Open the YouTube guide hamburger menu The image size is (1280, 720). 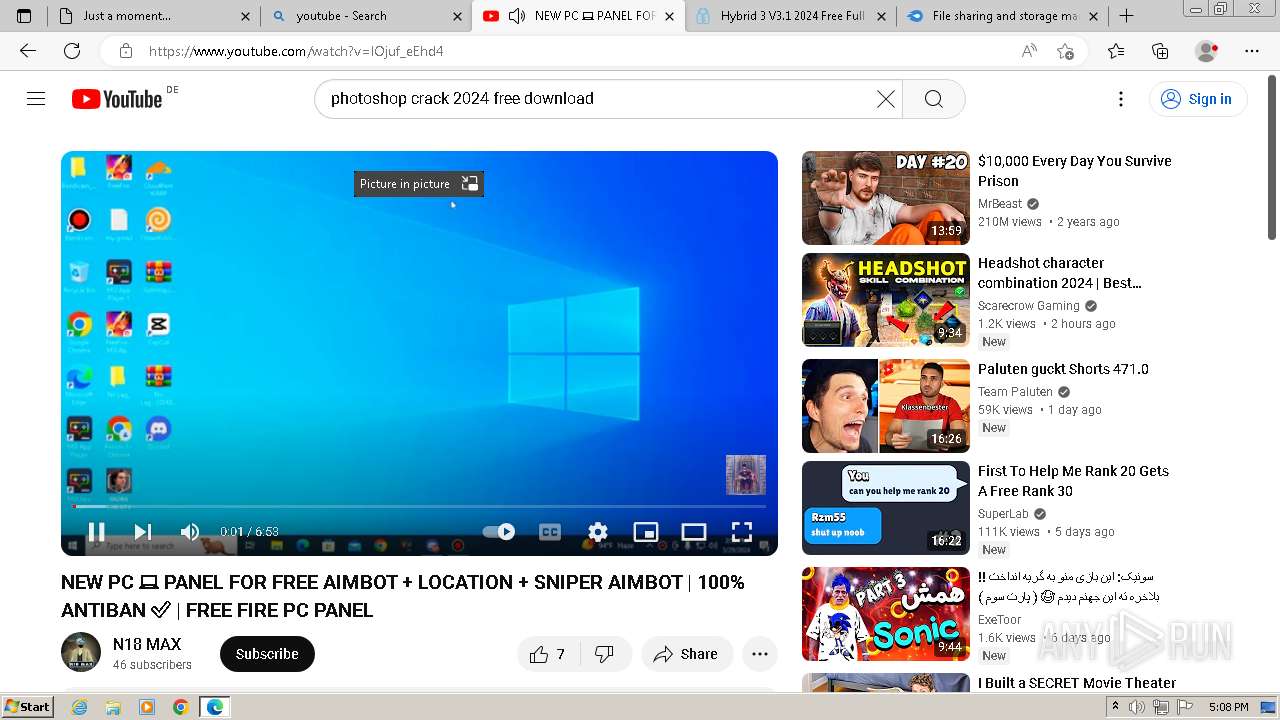click(36, 98)
